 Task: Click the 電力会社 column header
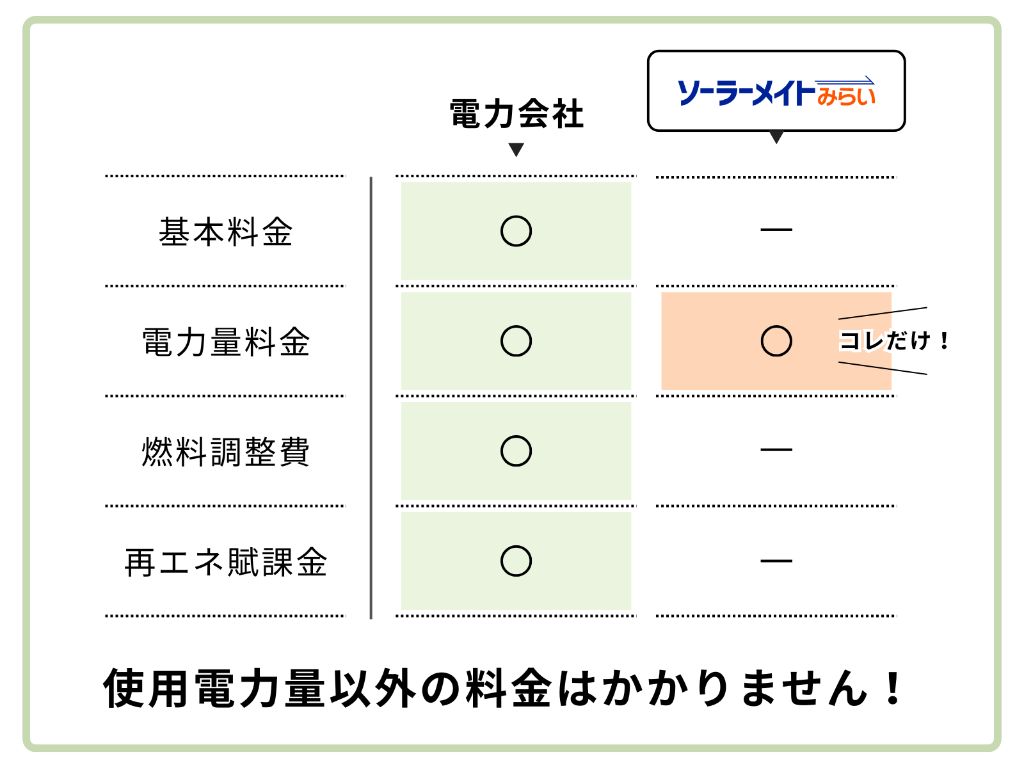(516, 114)
